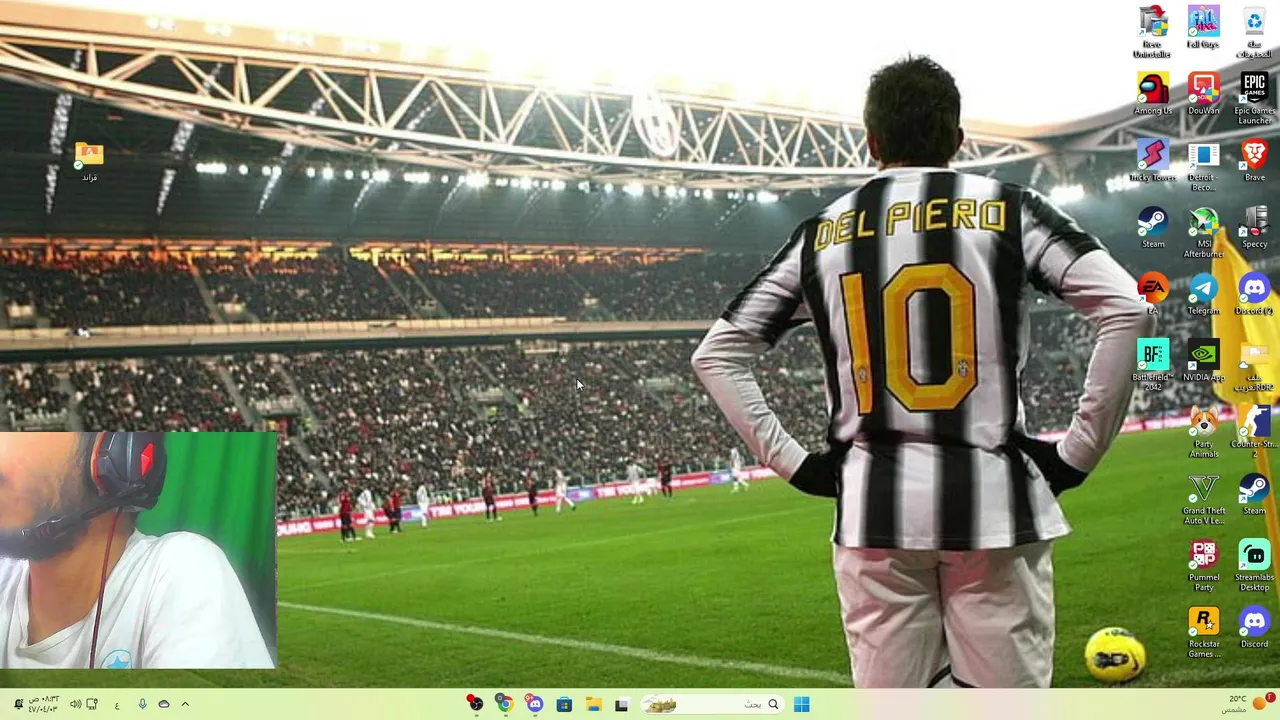Open the MSI Afterburner shortcut

1203,233
